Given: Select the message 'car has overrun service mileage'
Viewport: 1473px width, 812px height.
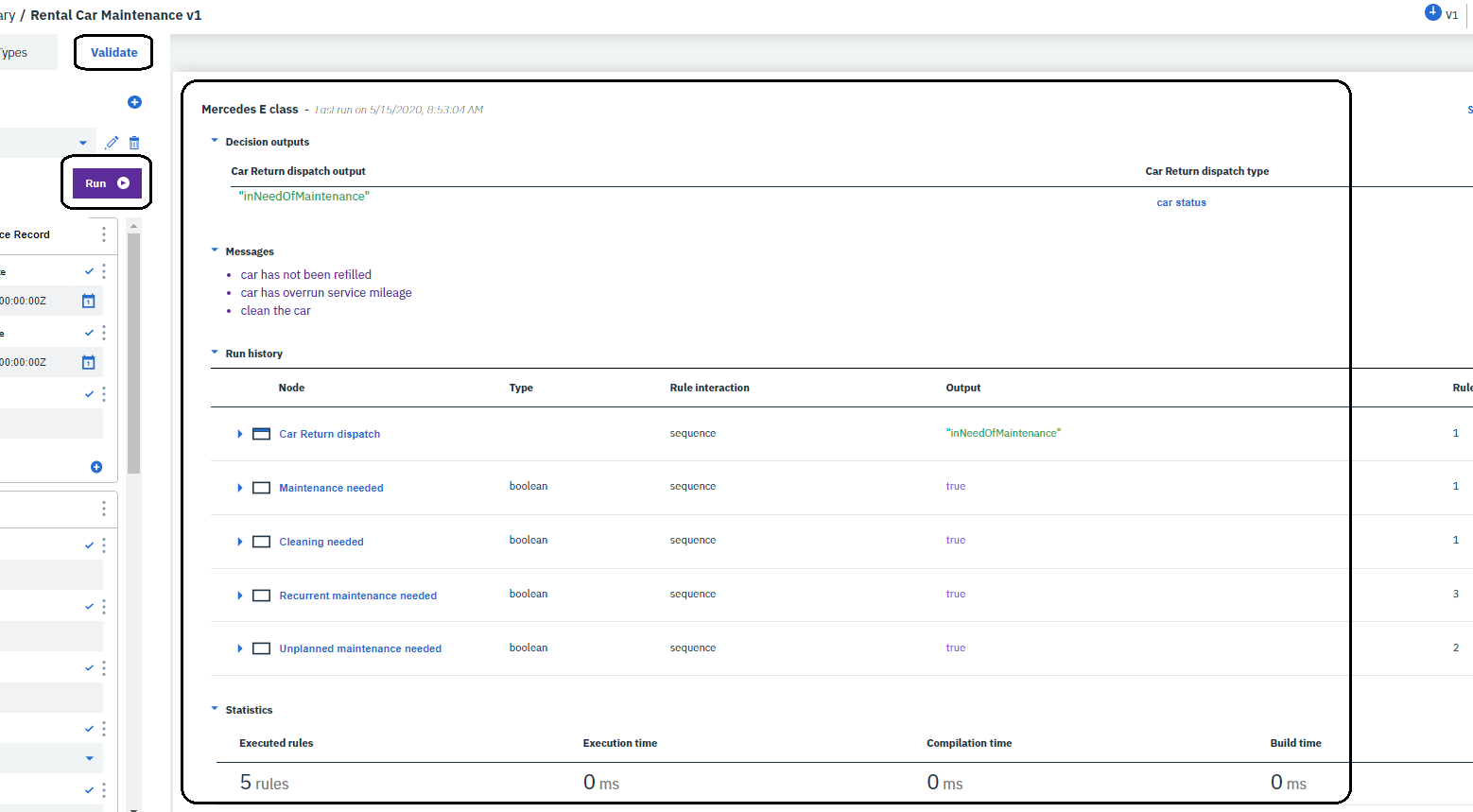Looking at the screenshot, I should 326,293.
